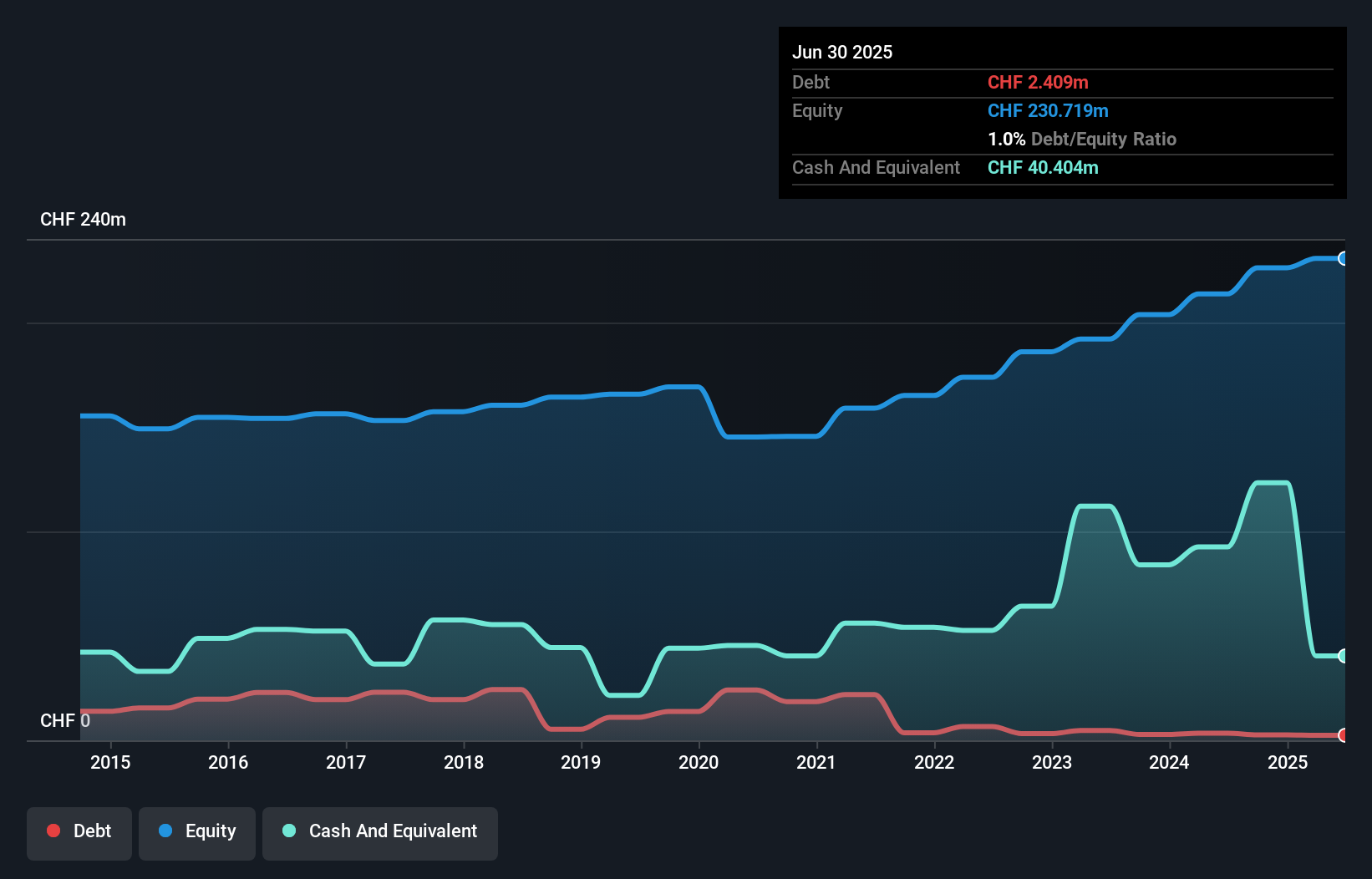Screen dimensions: 1372x879
Task: Click the 2018 axis label
Action: (x=464, y=762)
